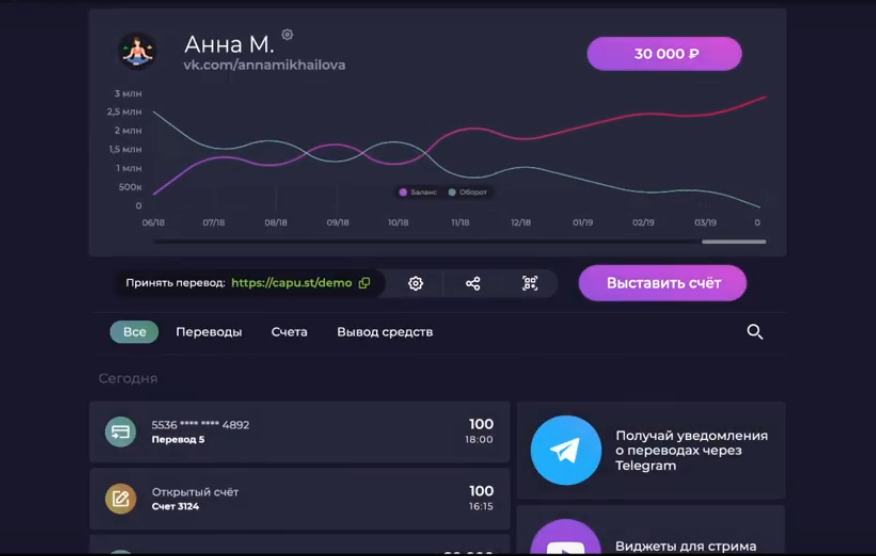Image resolution: width=876 pixels, height=556 pixels.
Task: Click the 16:15 time of Счет 3124
Action: [x=480, y=506]
